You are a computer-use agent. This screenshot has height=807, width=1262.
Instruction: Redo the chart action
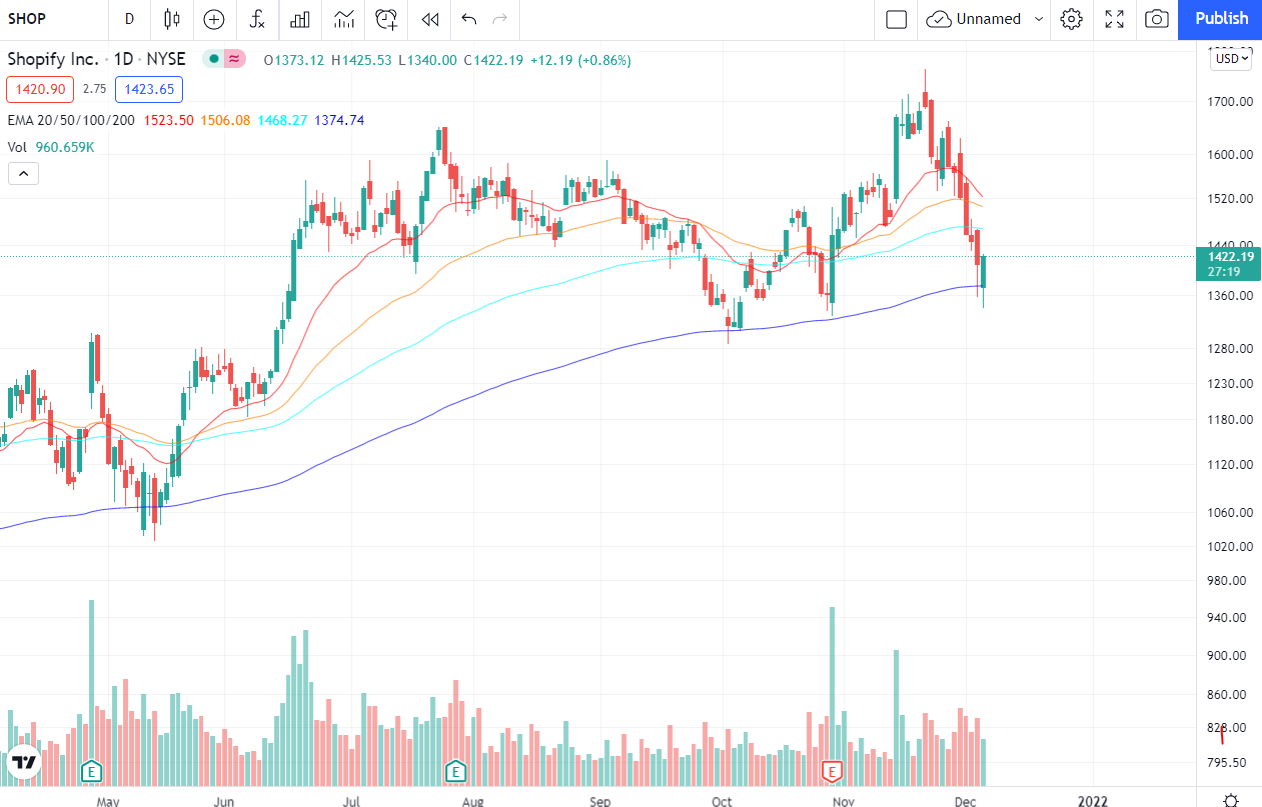point(501,19)
